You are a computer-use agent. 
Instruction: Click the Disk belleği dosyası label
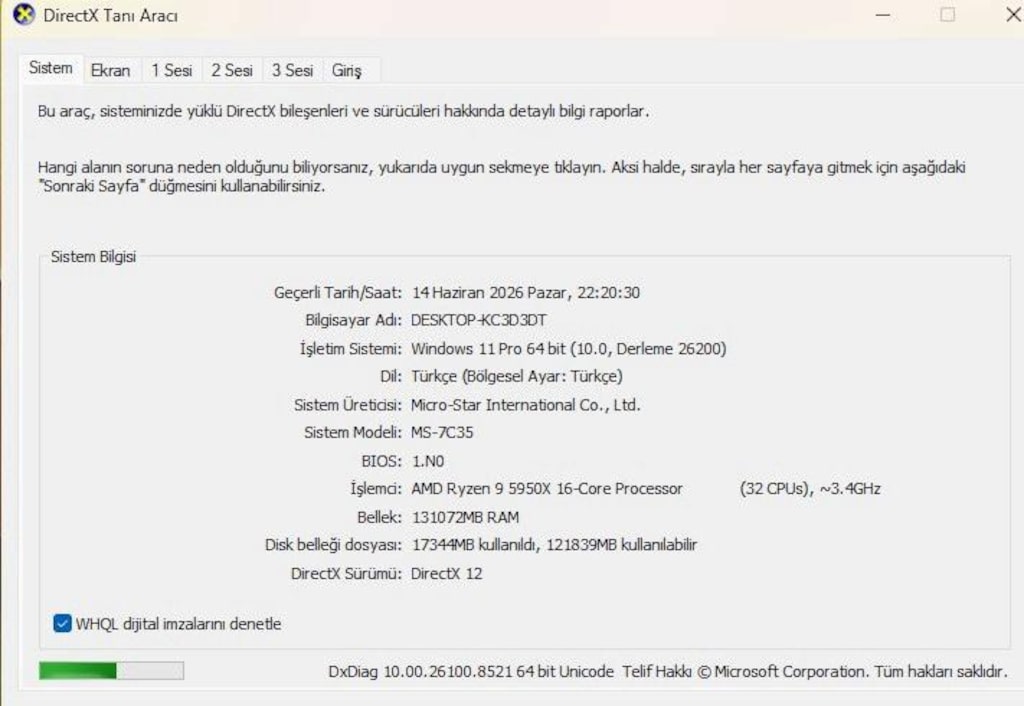point(333,545)
